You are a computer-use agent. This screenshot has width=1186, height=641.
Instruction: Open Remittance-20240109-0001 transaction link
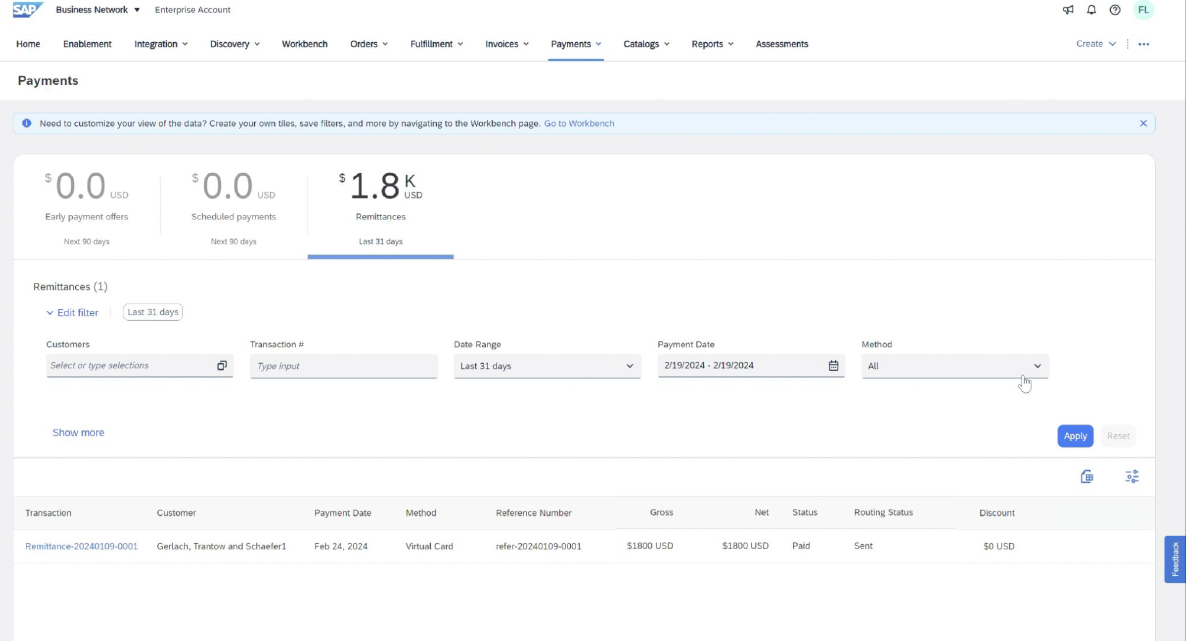[82, 546]
